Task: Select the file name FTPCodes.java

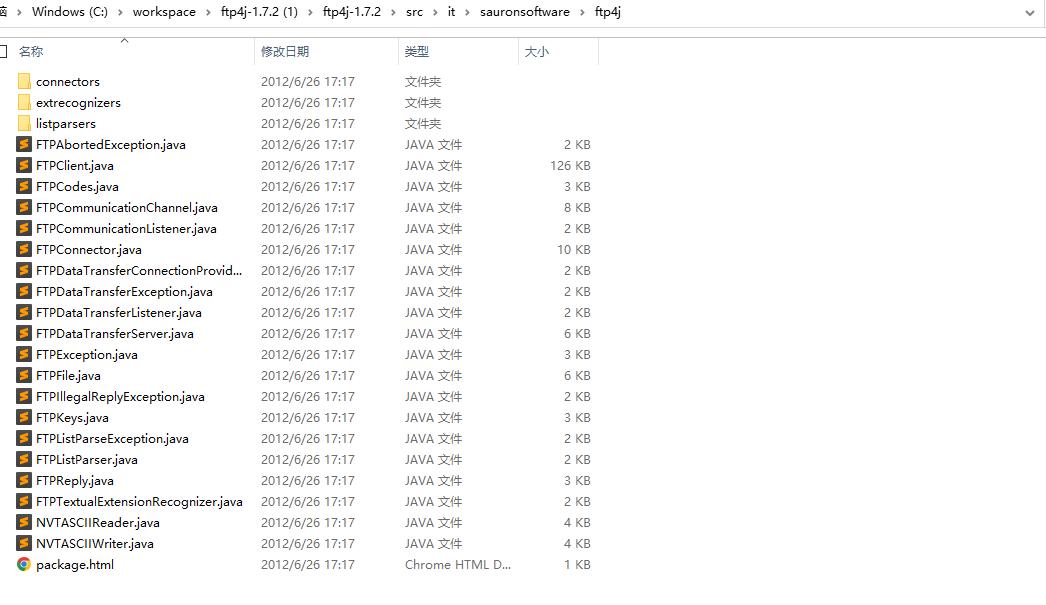Action: point(77,186)
